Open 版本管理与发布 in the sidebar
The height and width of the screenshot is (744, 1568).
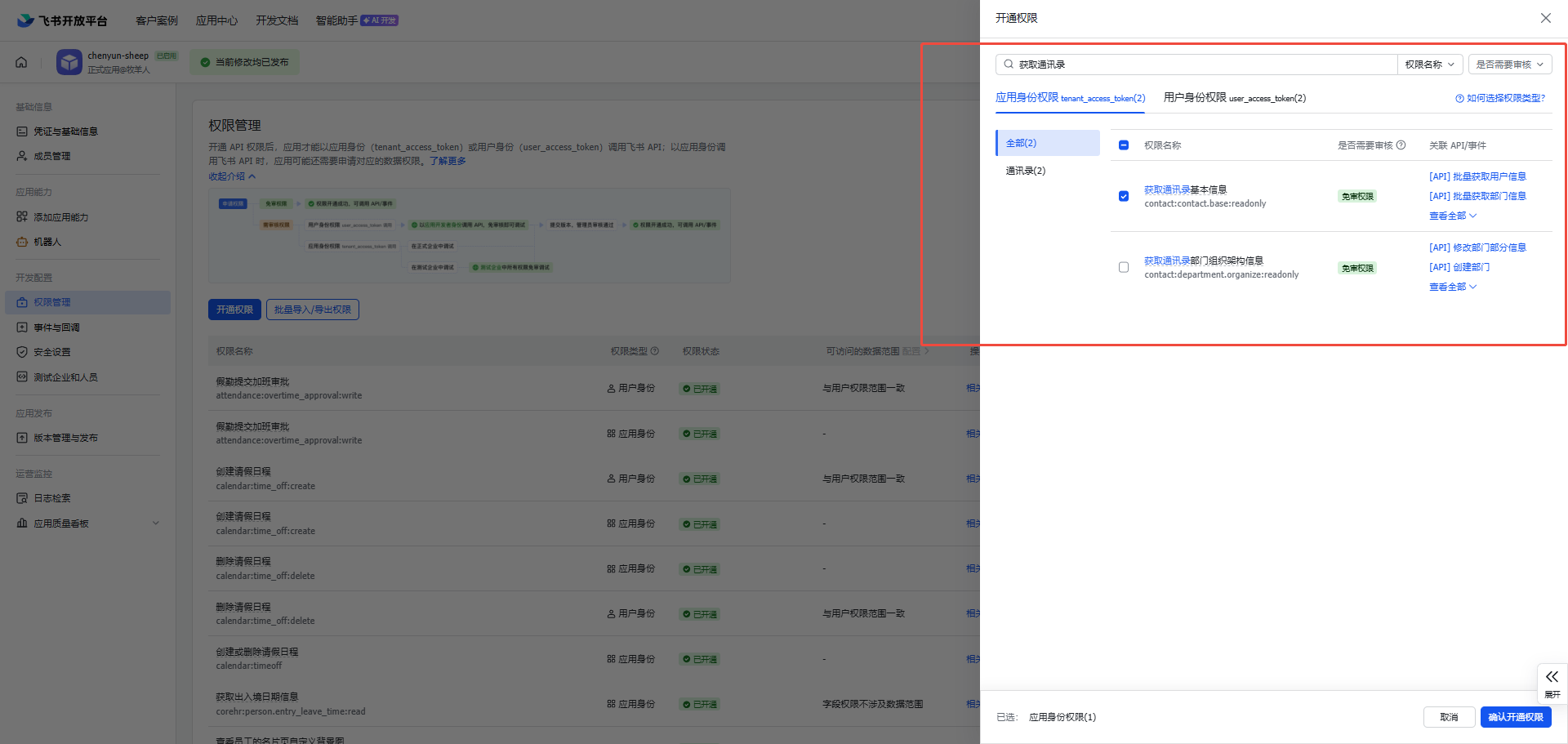[x=65, y=438]
